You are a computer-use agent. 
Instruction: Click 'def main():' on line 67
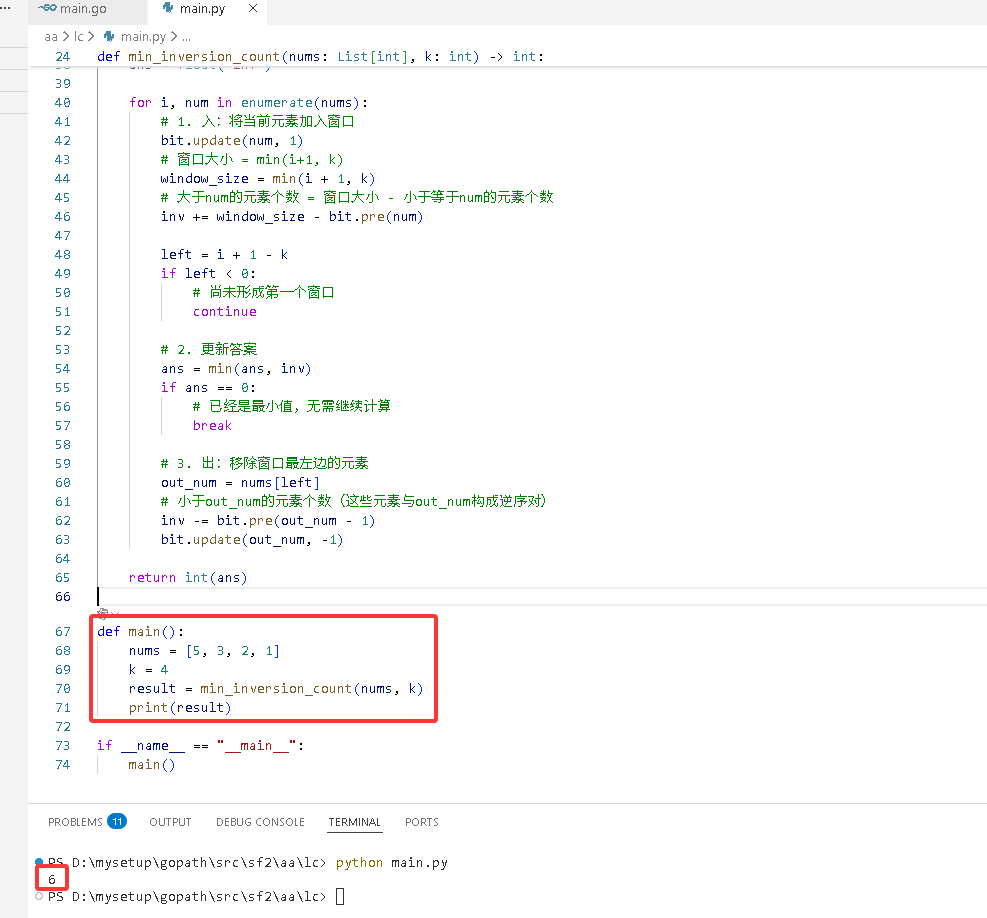[140, 632]
